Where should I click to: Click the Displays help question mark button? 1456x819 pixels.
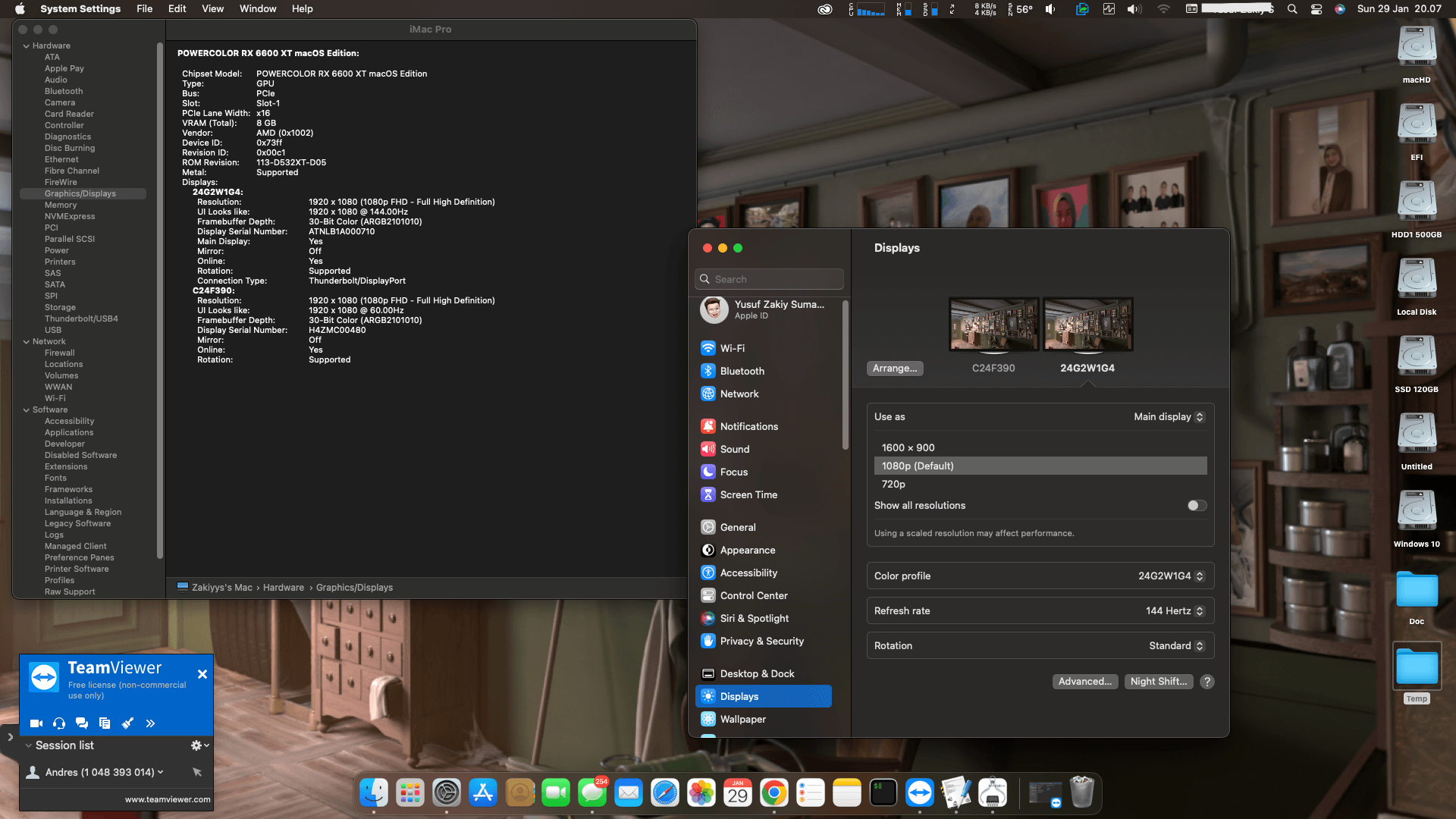pyautogui.click(x=1207, y=682)
